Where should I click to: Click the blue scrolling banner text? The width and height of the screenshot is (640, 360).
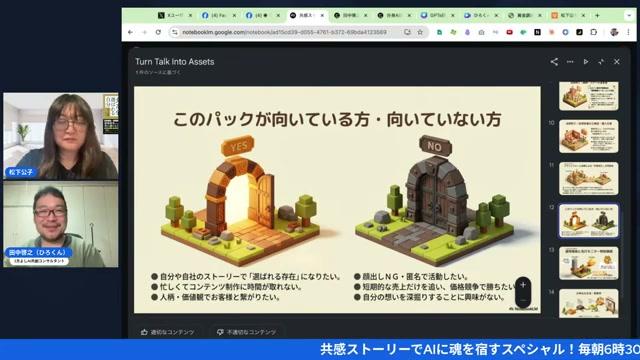[x=480, y=349]
